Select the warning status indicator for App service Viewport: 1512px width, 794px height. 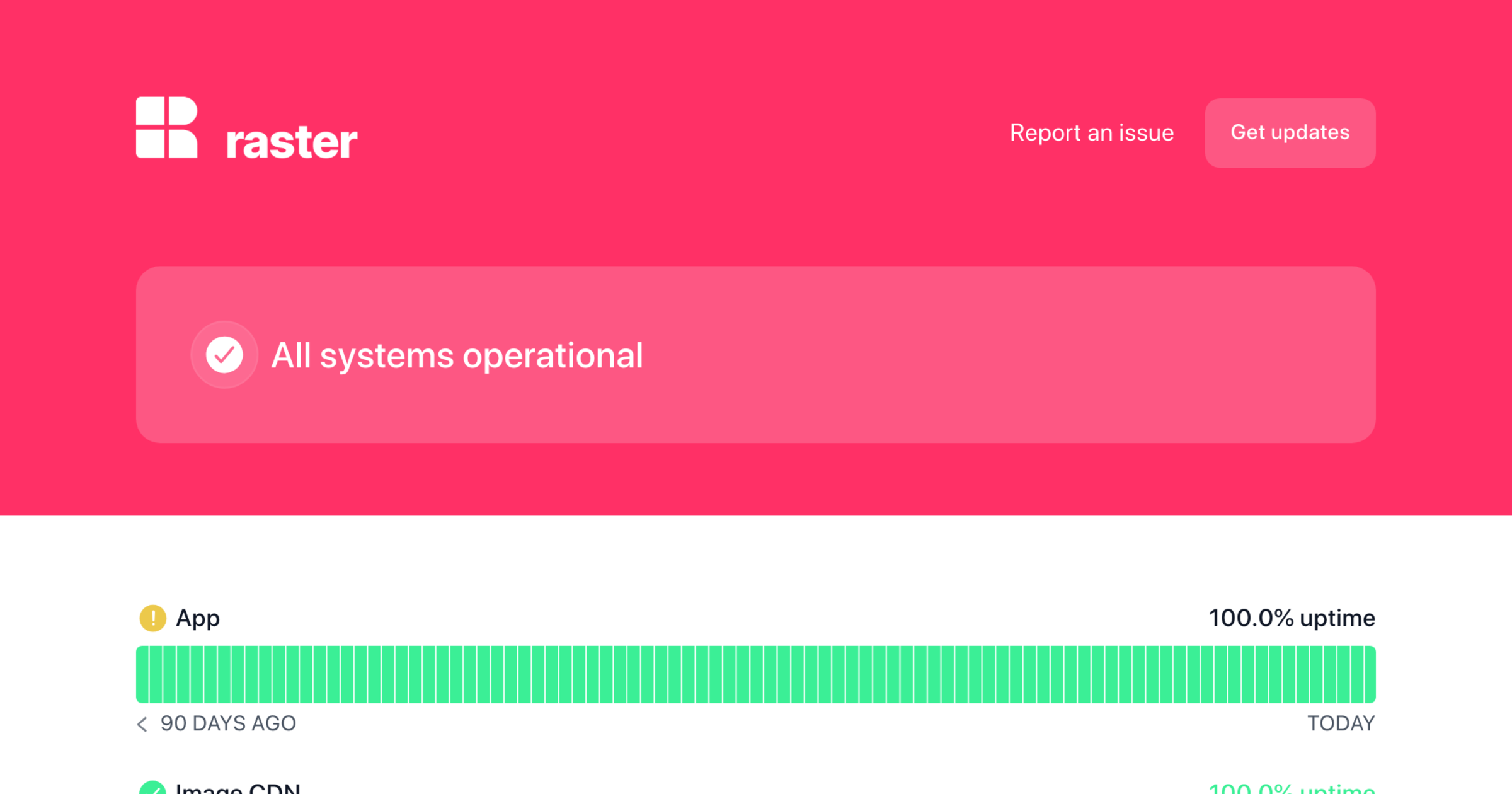click(153, 618)
